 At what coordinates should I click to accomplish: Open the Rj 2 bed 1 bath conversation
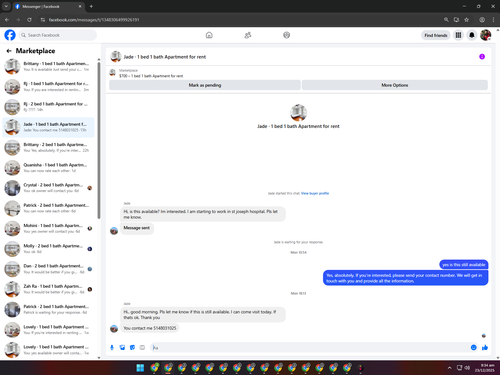click(48, 107)
